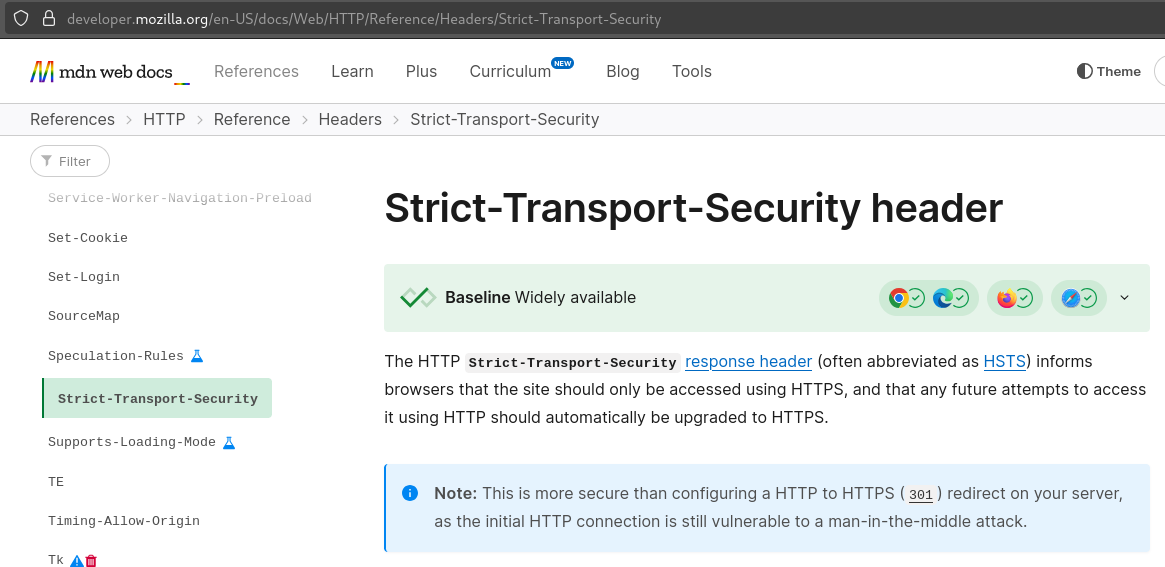The image size is (1165, 567).
Task: Click the Edge browser support icon
Action: (942, 298)
